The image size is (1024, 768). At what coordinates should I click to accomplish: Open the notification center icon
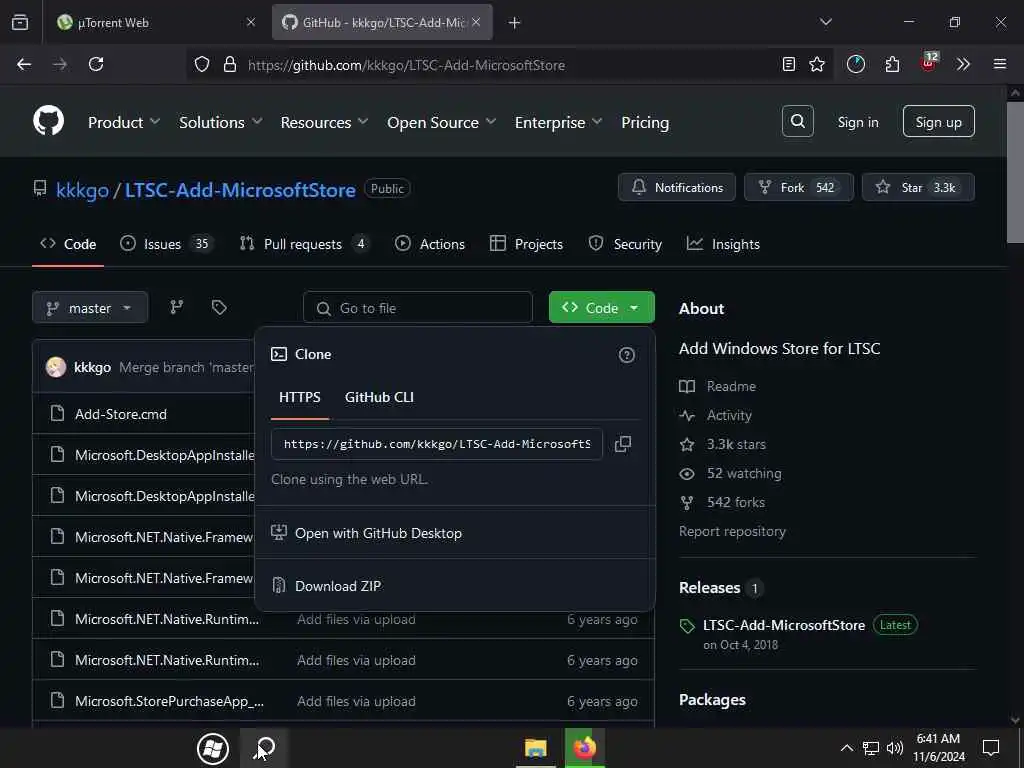(991, 748)
